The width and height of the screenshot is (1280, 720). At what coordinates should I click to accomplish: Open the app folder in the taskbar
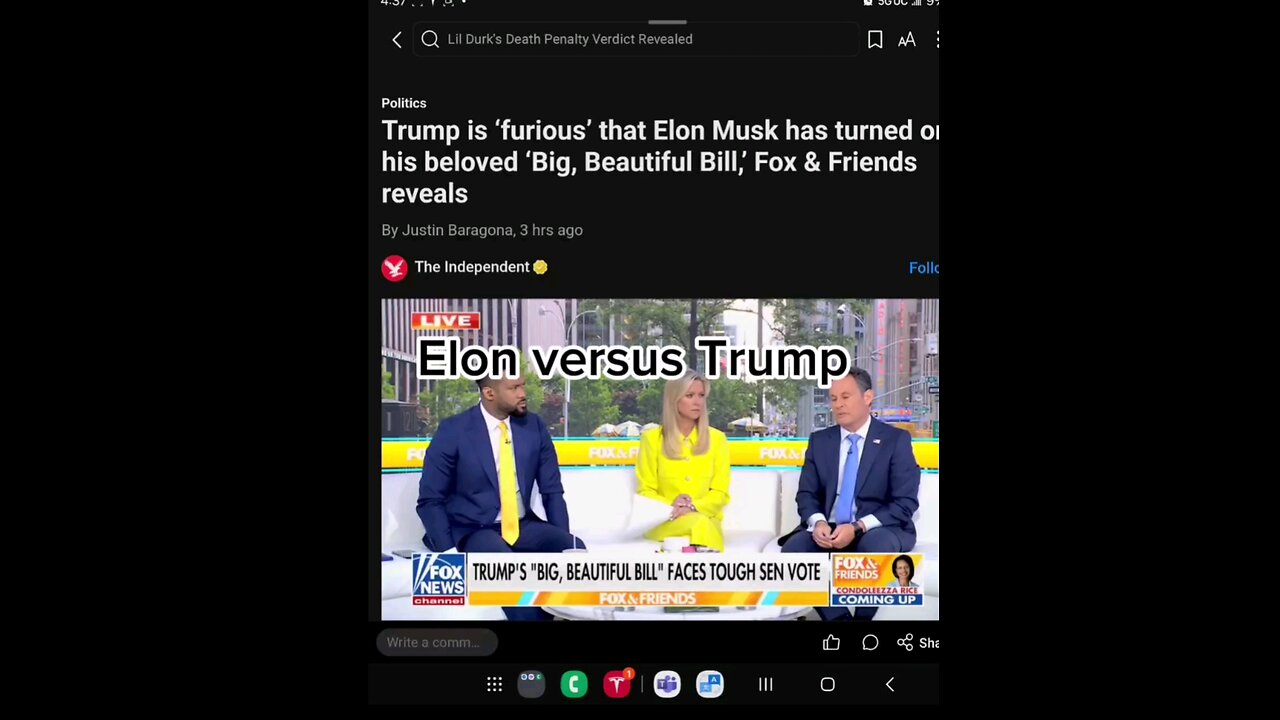coord(531,684)
